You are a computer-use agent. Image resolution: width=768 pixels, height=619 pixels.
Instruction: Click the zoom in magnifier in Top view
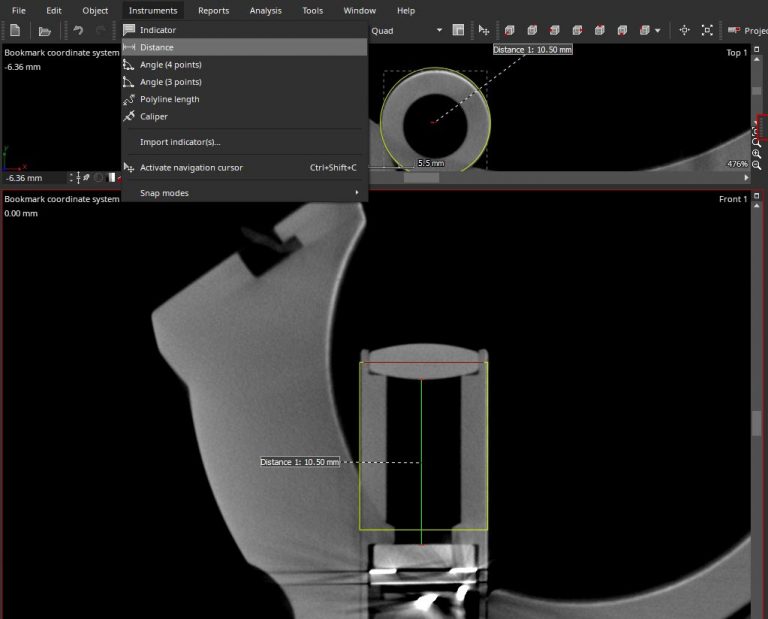click(x=757, y=154)
